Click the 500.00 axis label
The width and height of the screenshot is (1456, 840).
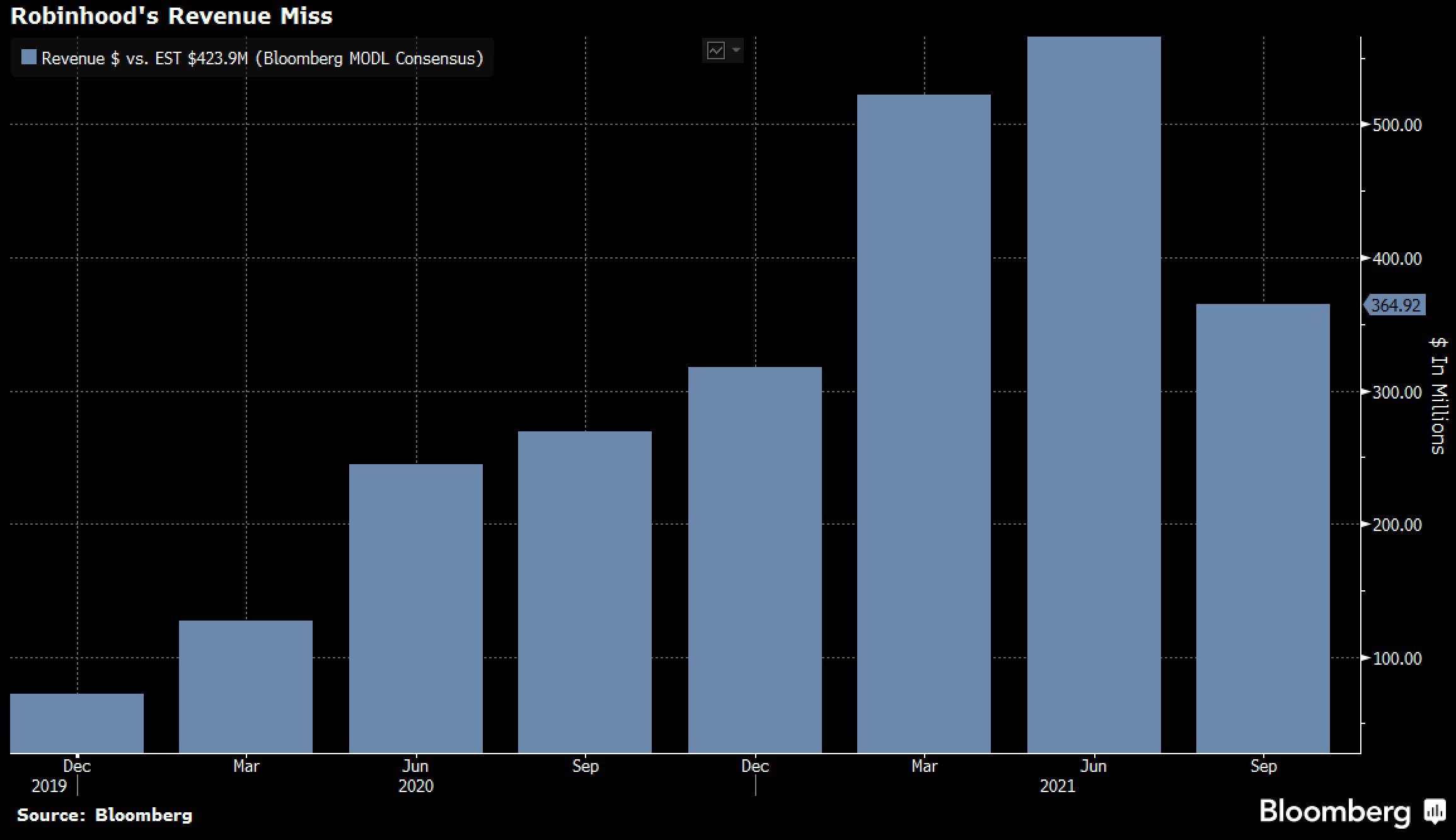(x=1397, y=125)
